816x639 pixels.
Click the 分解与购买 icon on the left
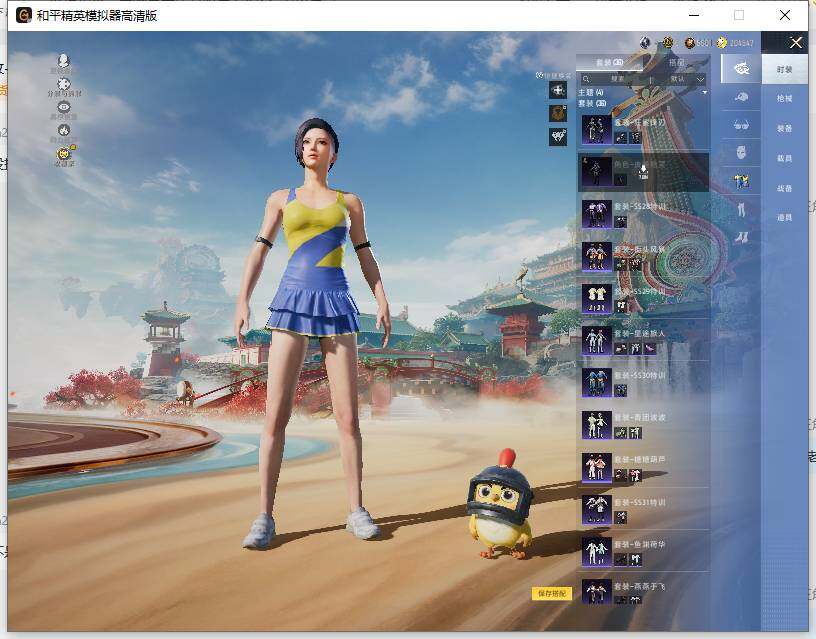64,85
